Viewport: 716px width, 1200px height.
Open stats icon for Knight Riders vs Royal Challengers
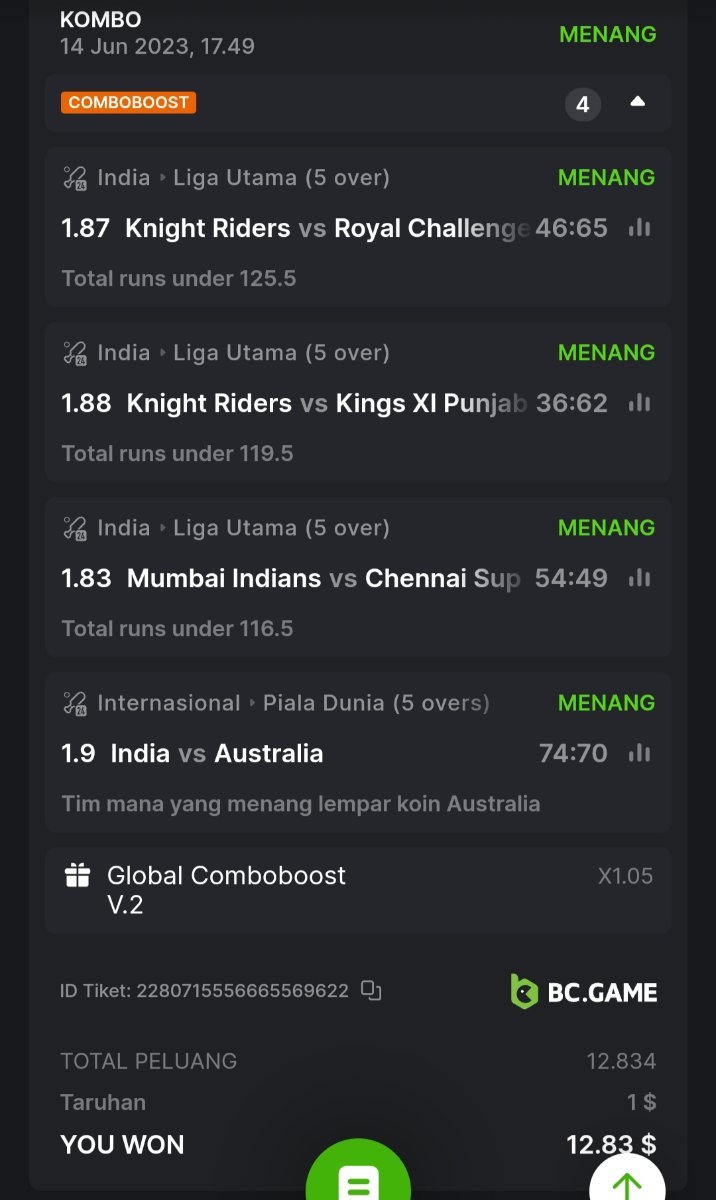[639, 228]
